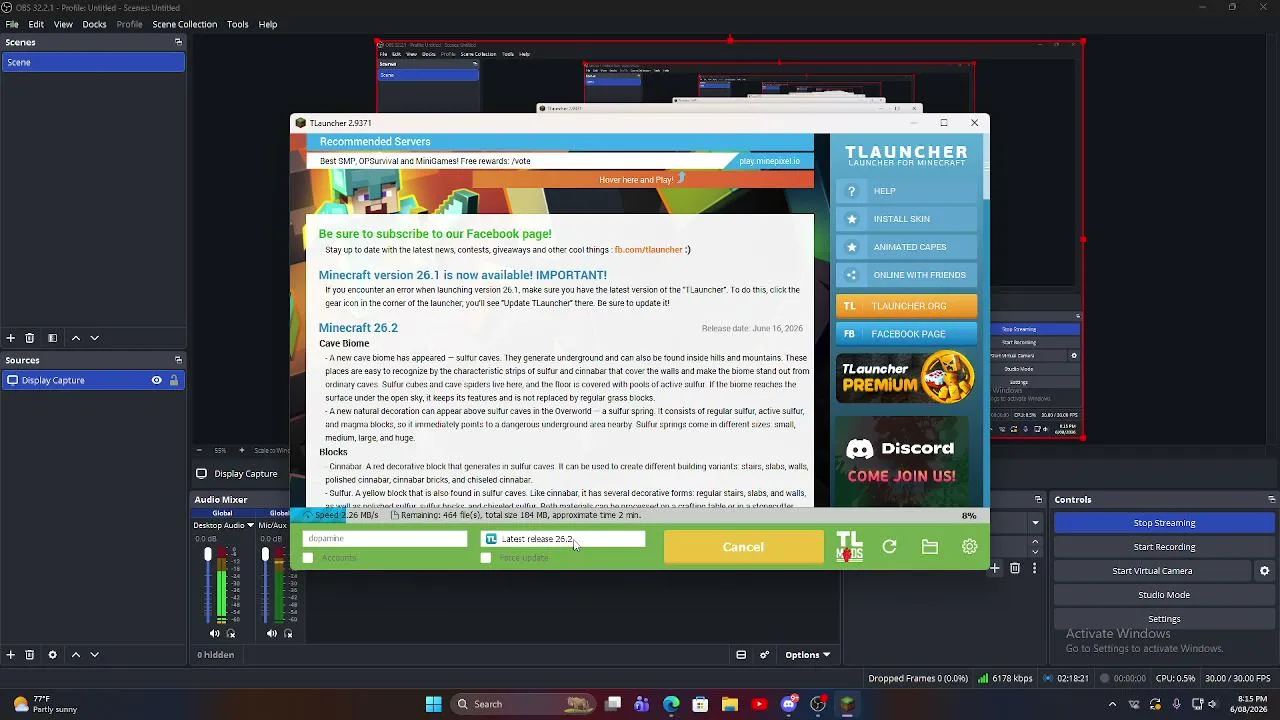Open scene filters in the Scenes toolbar
Image resolution: width=1280 pixels, height=720 pixels.
tap(52, 338)
